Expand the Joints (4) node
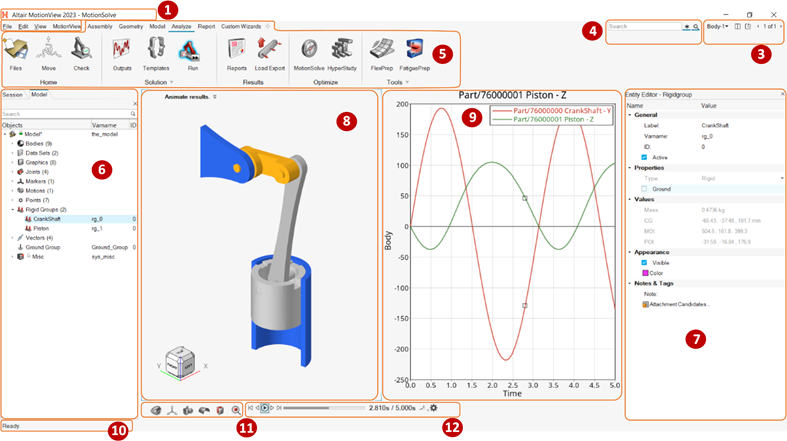The height and width of the screenshot is (441, 787). pos(13,171)
